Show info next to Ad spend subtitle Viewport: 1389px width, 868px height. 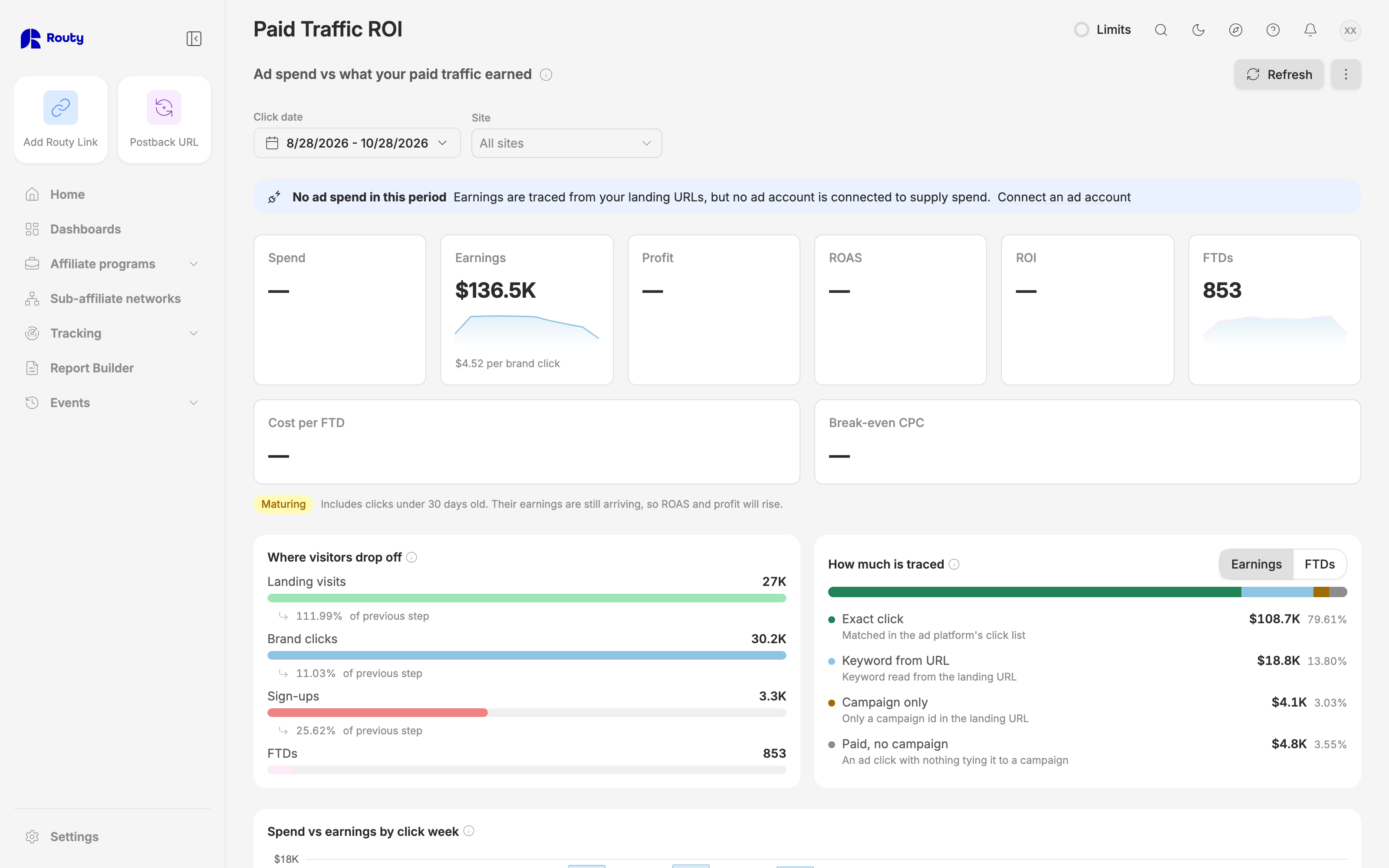546,75
